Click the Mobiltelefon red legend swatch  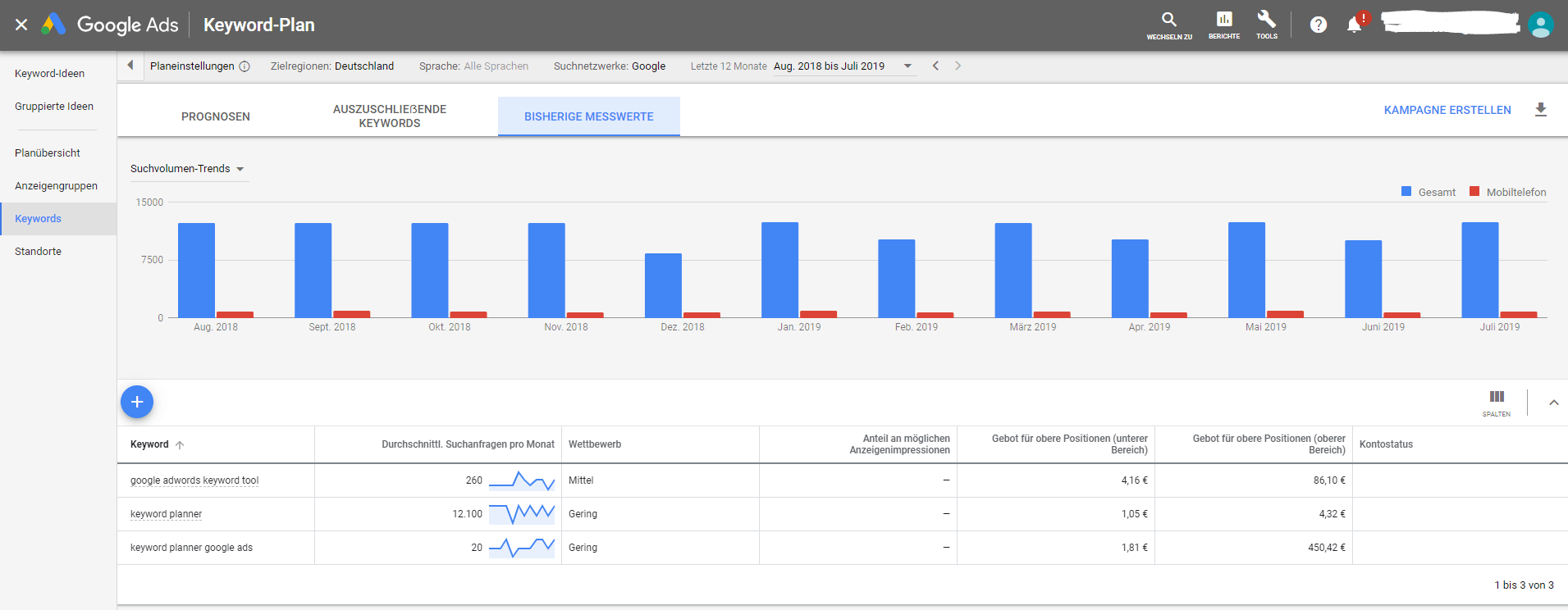[1474, 192]
